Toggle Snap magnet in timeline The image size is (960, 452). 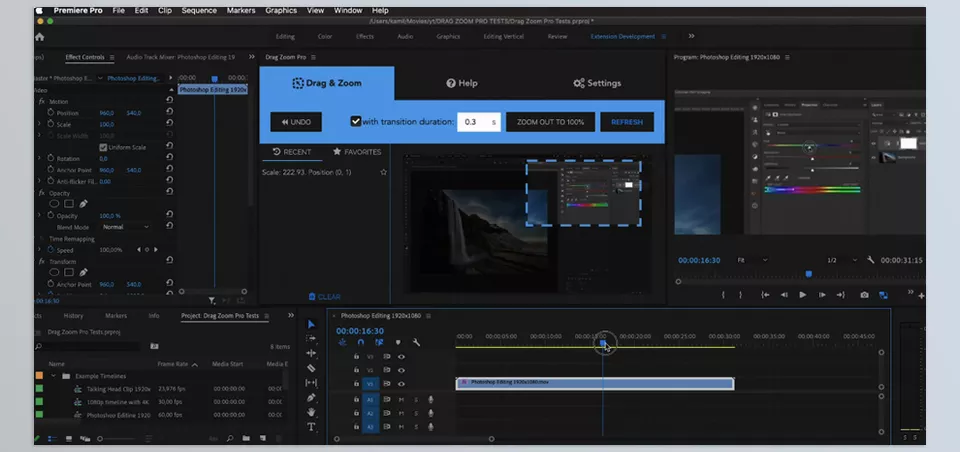point(361,342)
